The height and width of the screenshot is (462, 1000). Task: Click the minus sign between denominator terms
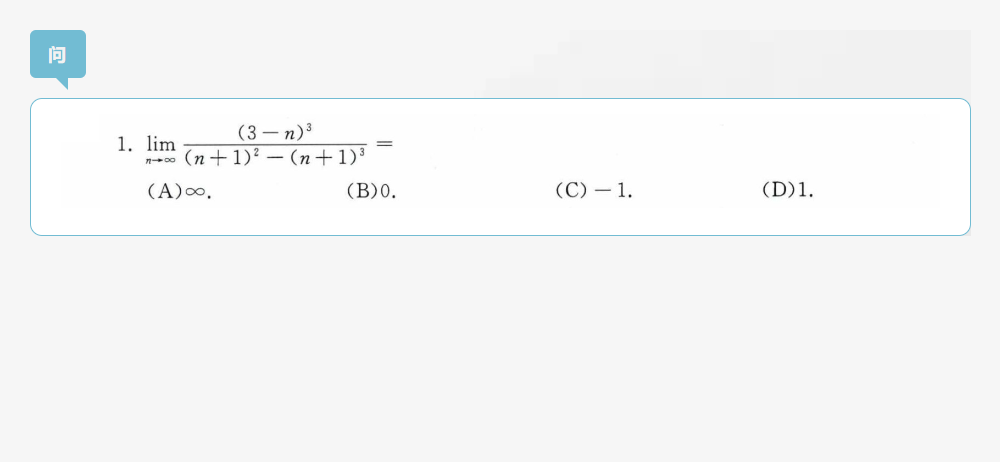point(275,157)
